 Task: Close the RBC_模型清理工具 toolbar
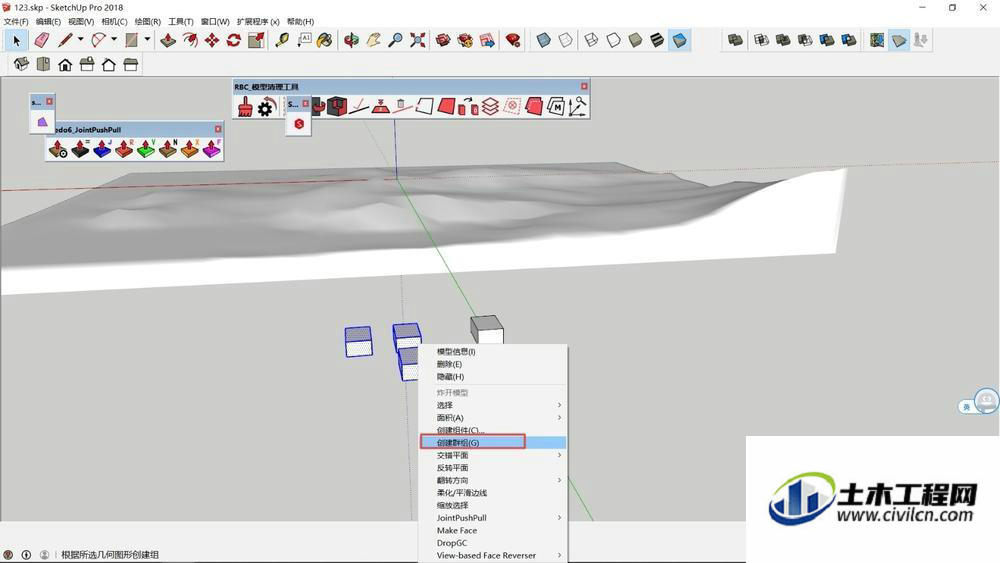[x=584, y=86]
